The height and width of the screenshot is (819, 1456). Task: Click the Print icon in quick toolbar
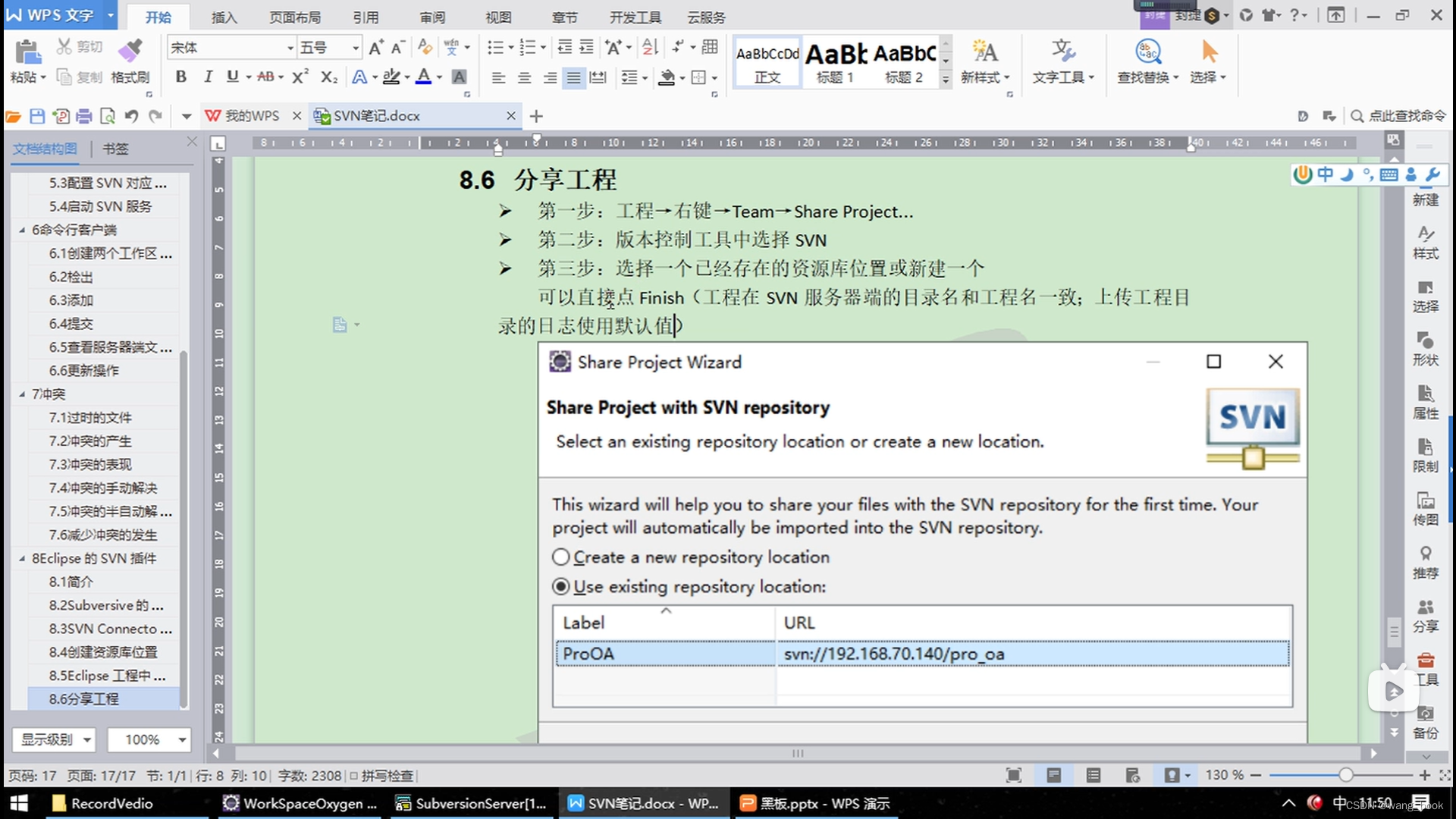click(84, 116)
